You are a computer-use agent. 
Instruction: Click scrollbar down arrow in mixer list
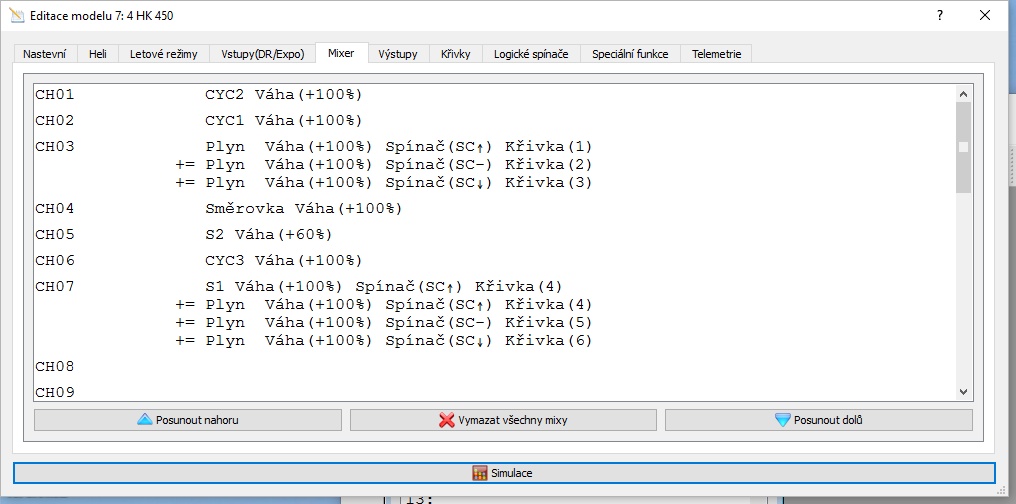pos(964,392)
